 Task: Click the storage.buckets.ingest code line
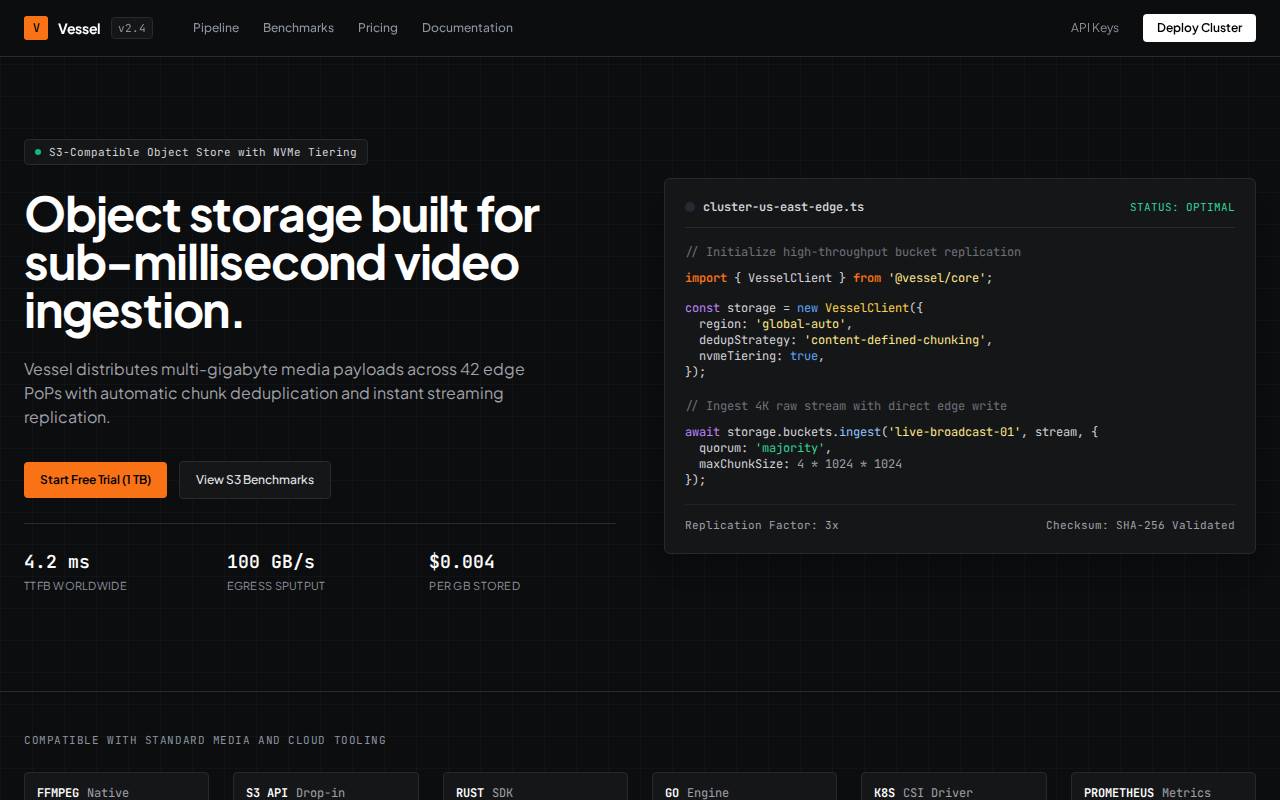(892, 432)
